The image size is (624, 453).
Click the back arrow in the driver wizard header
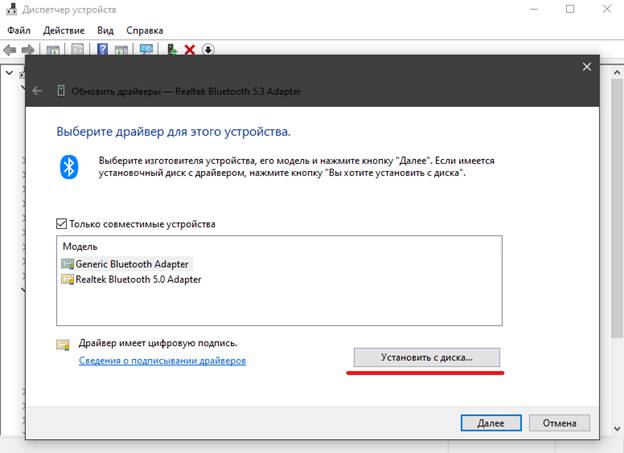(x=38, y=91)
